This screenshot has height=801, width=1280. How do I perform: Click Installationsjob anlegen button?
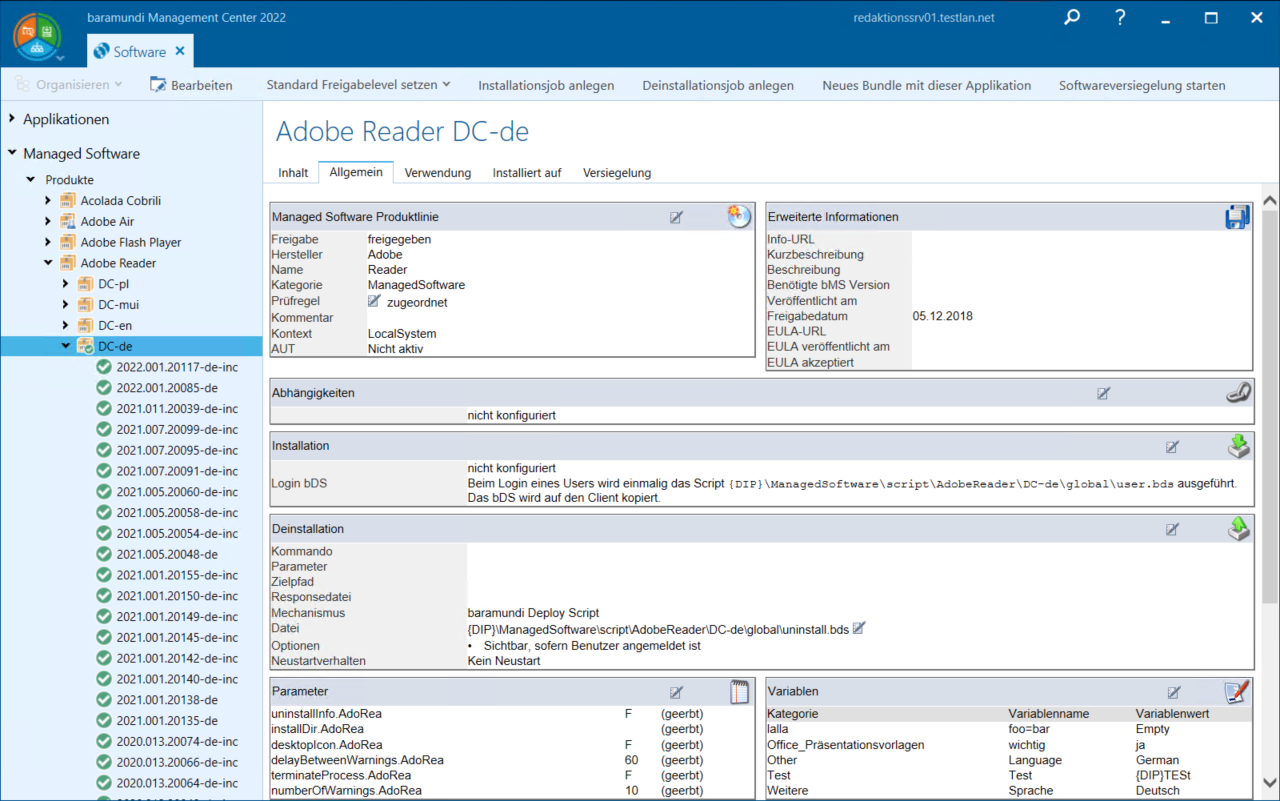click(546, 85)
